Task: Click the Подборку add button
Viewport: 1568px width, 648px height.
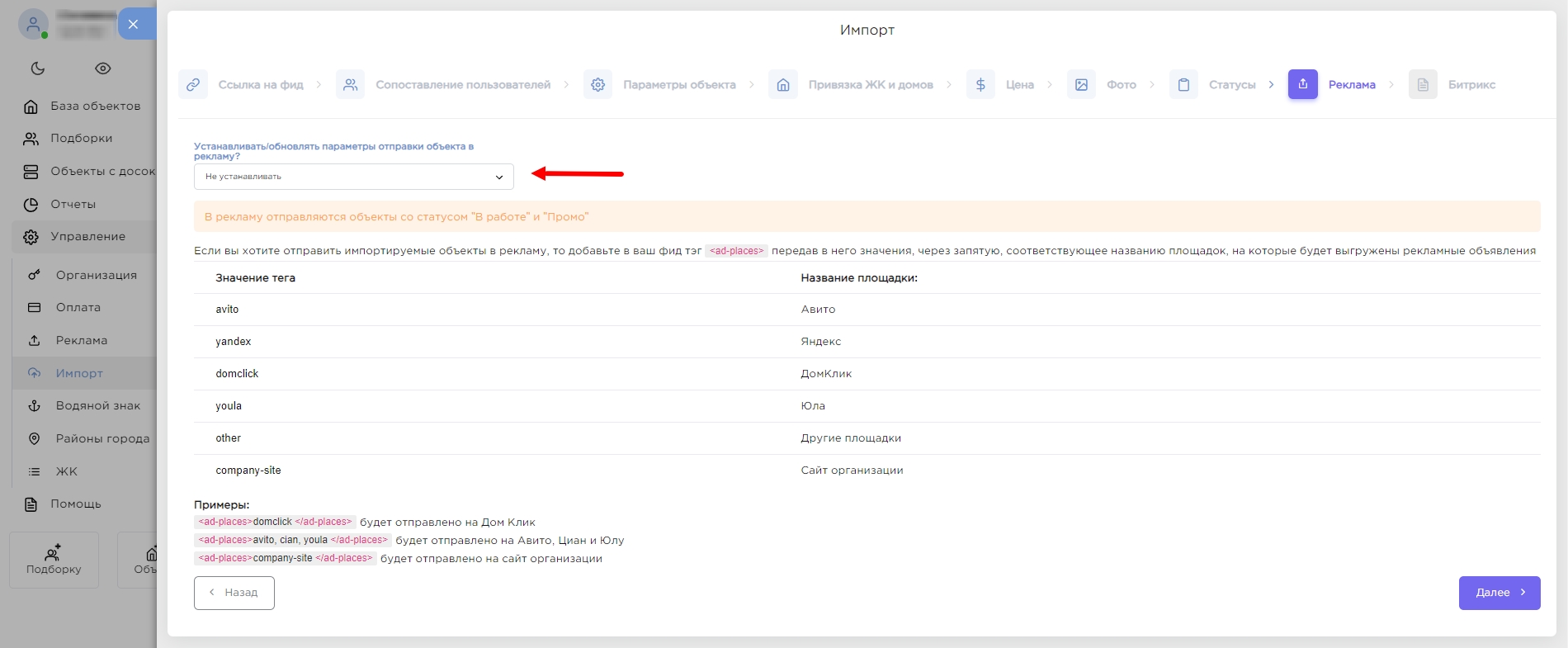Action: pos(54,560)
